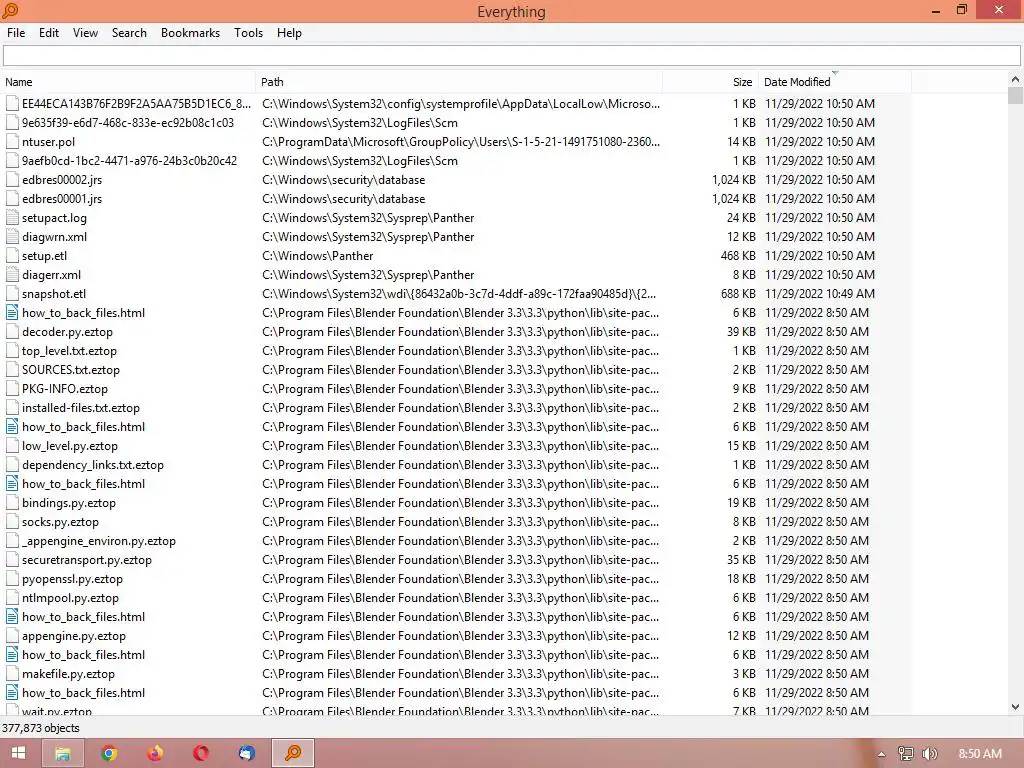The height and width of the screenshot is (768, 1024).
Task: Select the file icon of low_level.py.eztop
Action: pyautogui.click(x=12, y=445)
